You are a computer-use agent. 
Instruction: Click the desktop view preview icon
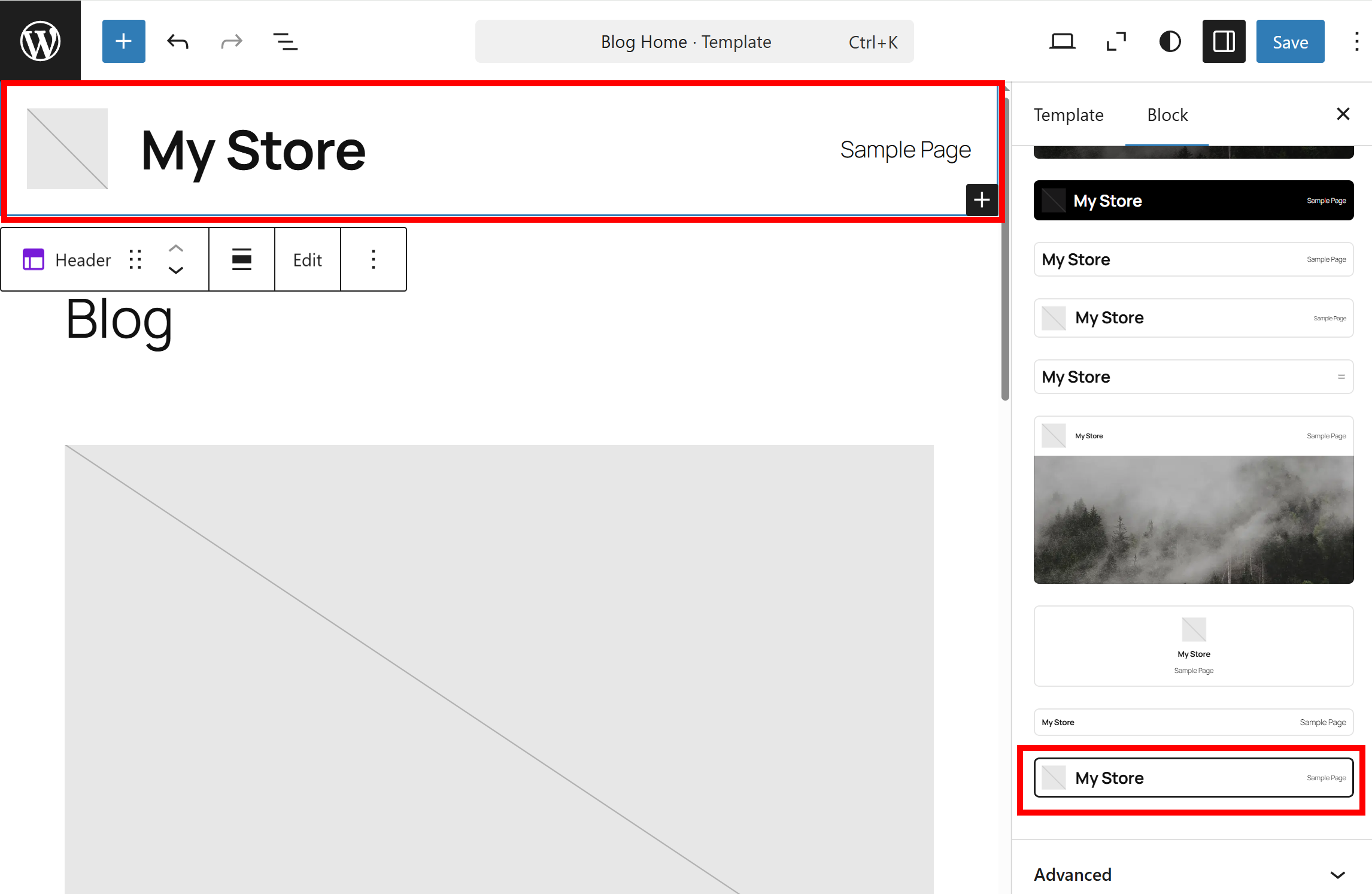click(x=1062, y=42)
